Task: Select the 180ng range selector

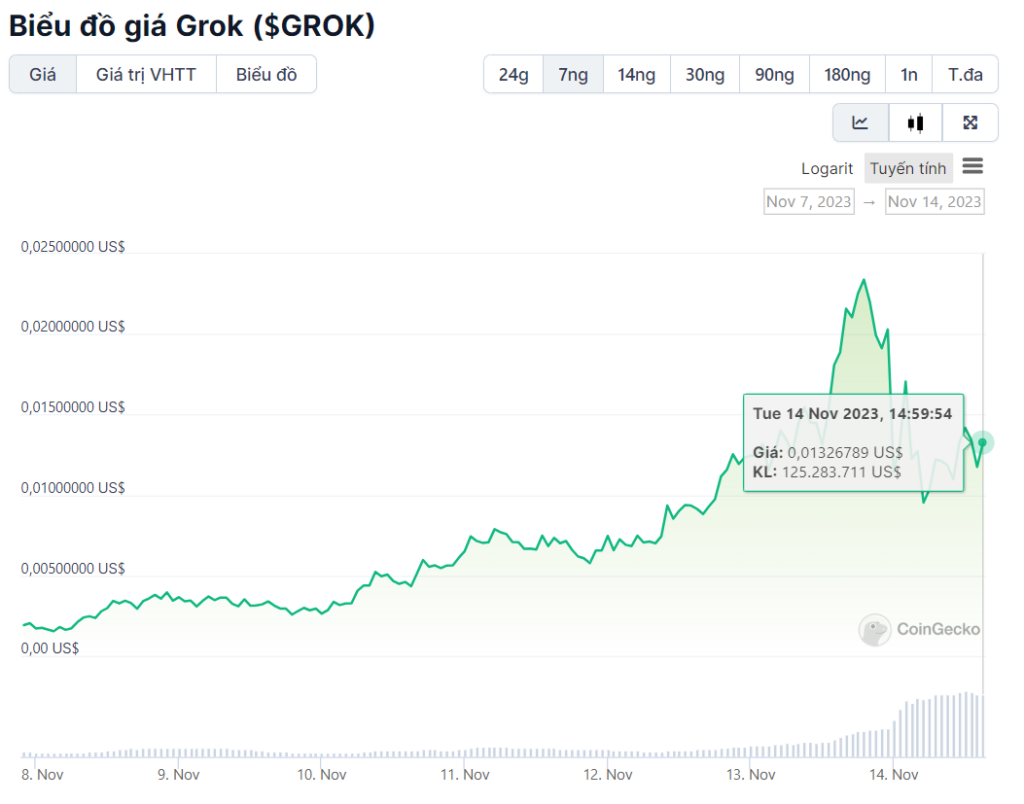Action: [x=846, y=74]
